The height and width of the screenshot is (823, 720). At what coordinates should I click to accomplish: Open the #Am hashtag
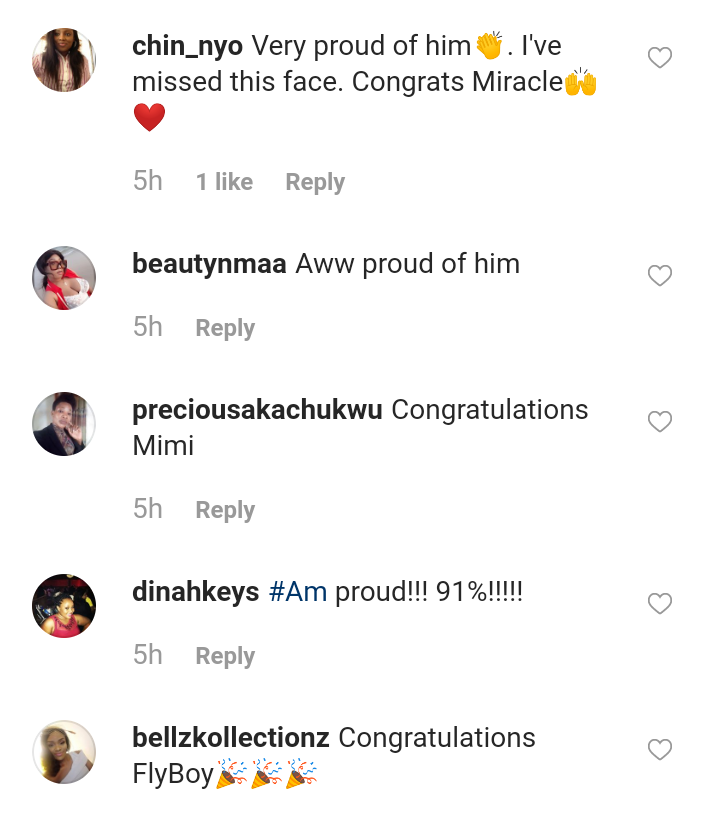point(298,592)
